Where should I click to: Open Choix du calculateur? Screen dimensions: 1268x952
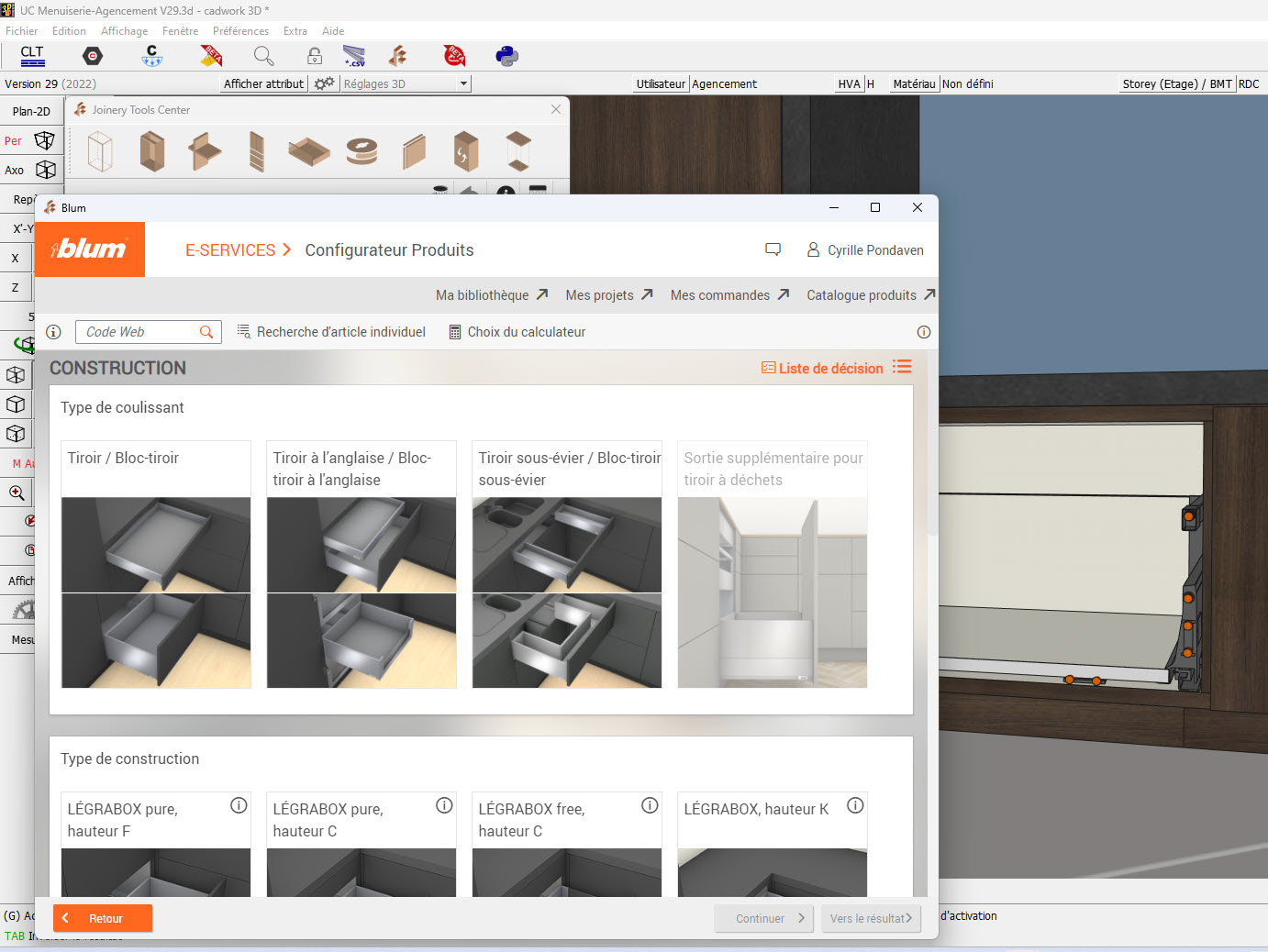click(517, 332)
